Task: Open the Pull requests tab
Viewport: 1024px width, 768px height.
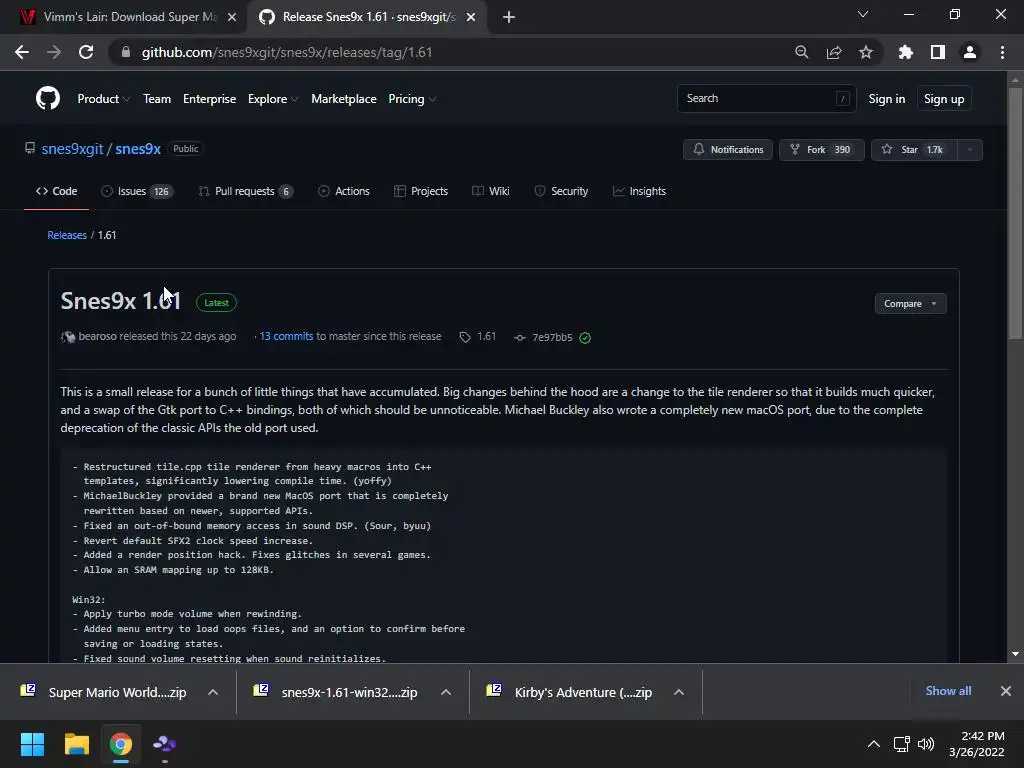Action: 246,191
